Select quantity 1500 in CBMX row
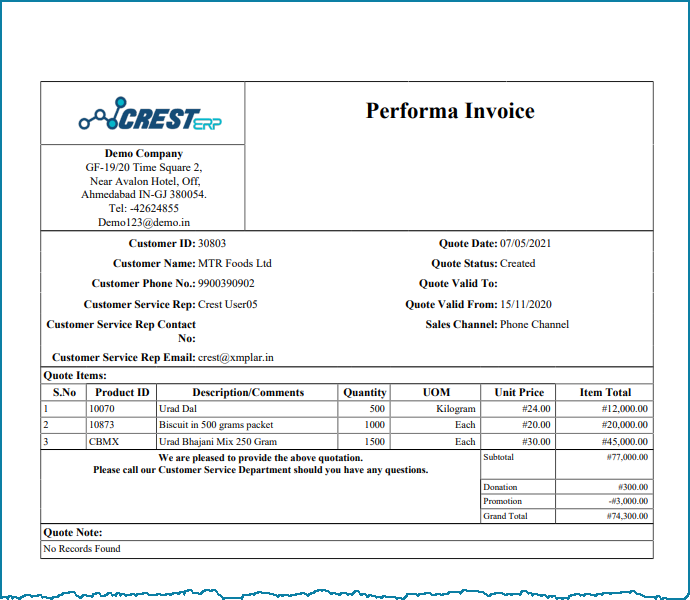690x600 pixels. click(x=374, y=442)
